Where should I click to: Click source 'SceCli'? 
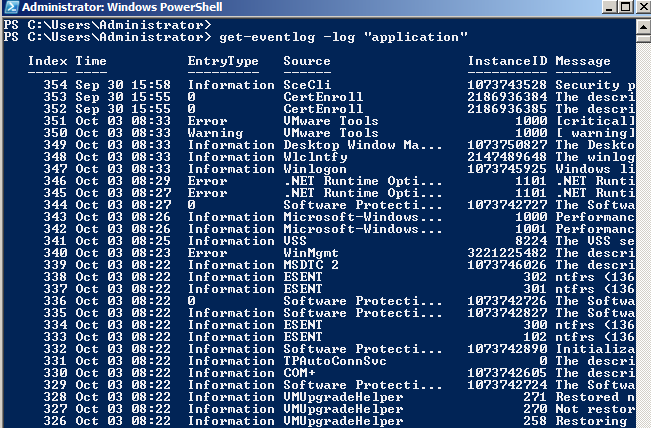[307, 85]
